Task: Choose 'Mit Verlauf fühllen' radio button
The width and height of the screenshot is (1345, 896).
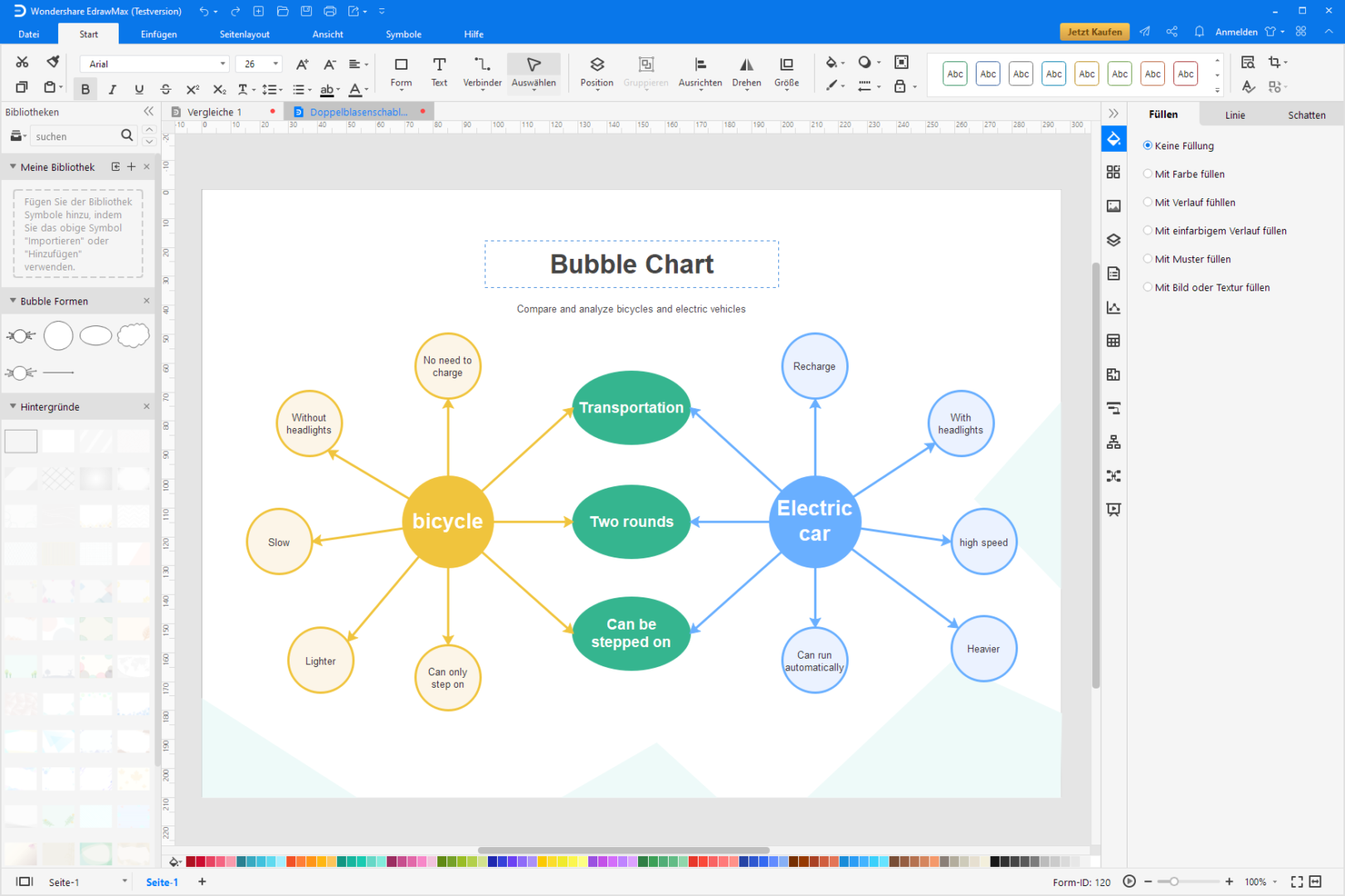Action: click(x=1148, y=202)
